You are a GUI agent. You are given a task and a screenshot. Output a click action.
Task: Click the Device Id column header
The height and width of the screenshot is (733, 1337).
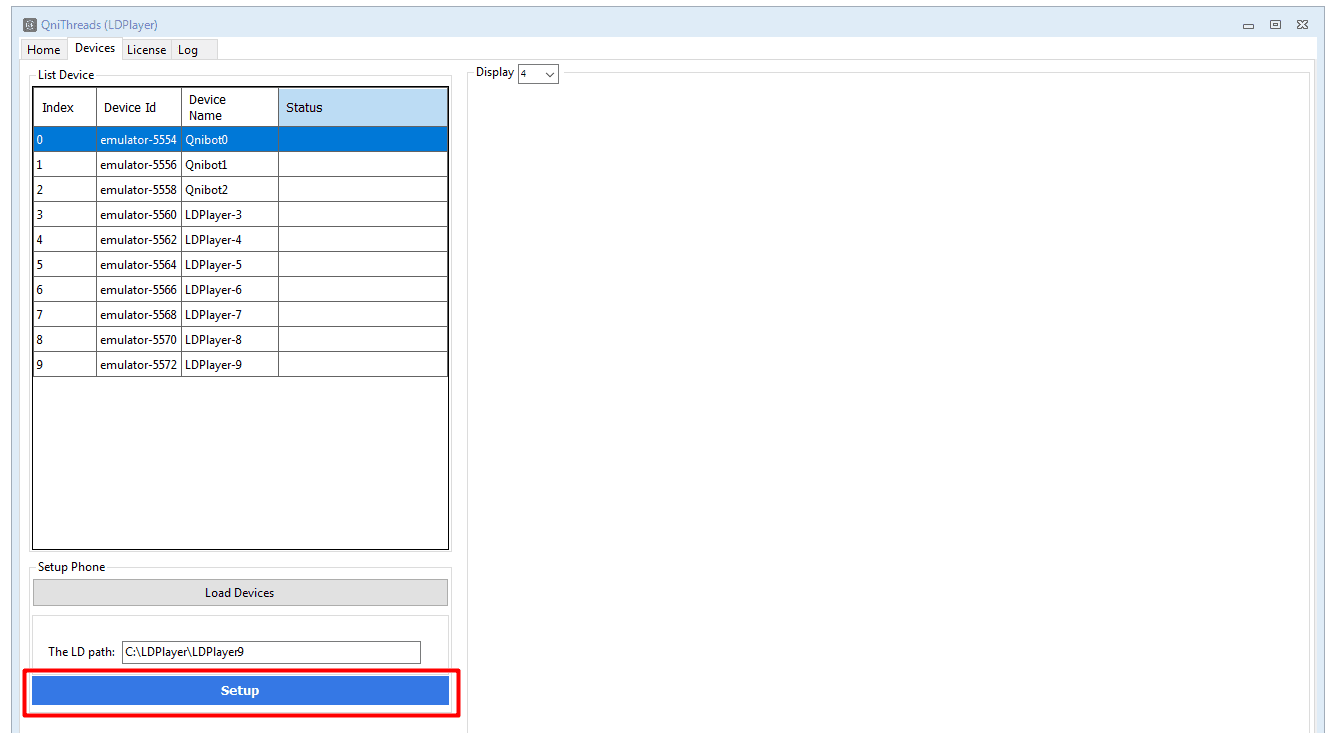[x=138, y=108]
